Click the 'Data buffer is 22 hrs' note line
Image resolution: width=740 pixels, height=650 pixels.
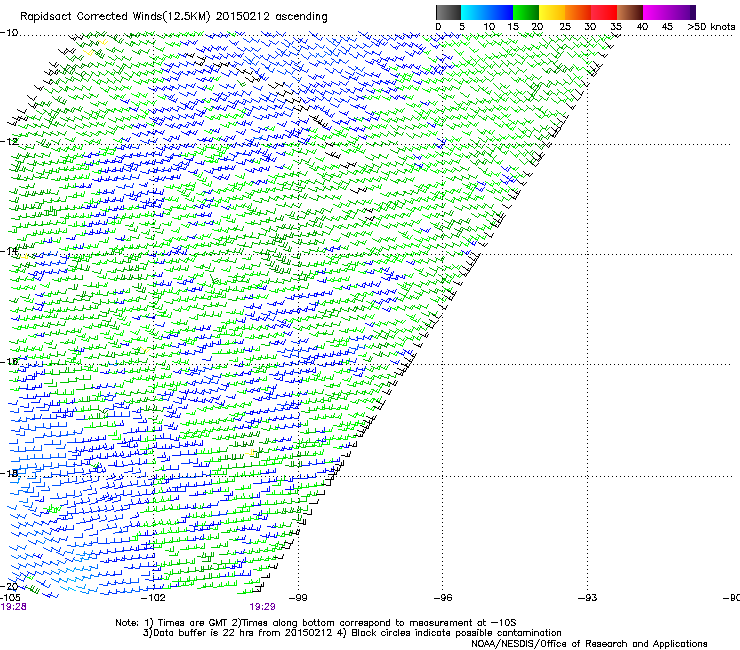click(352, 633)
